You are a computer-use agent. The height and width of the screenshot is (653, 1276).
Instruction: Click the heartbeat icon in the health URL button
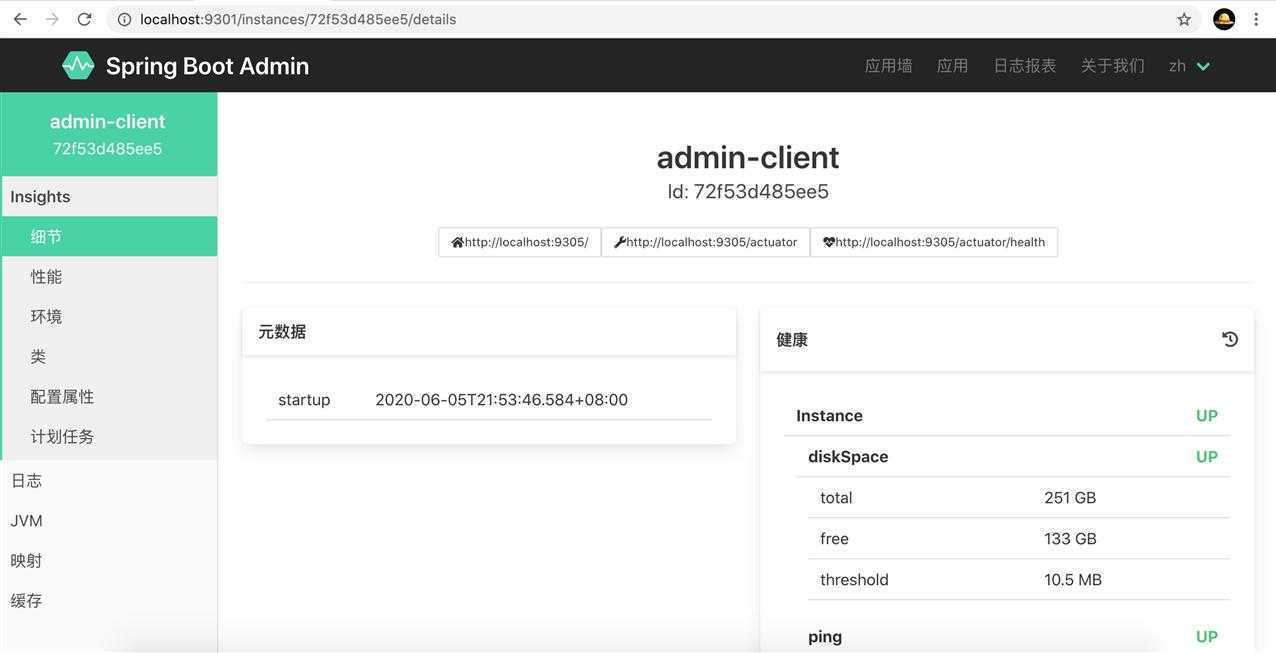(x=829, y=242)
